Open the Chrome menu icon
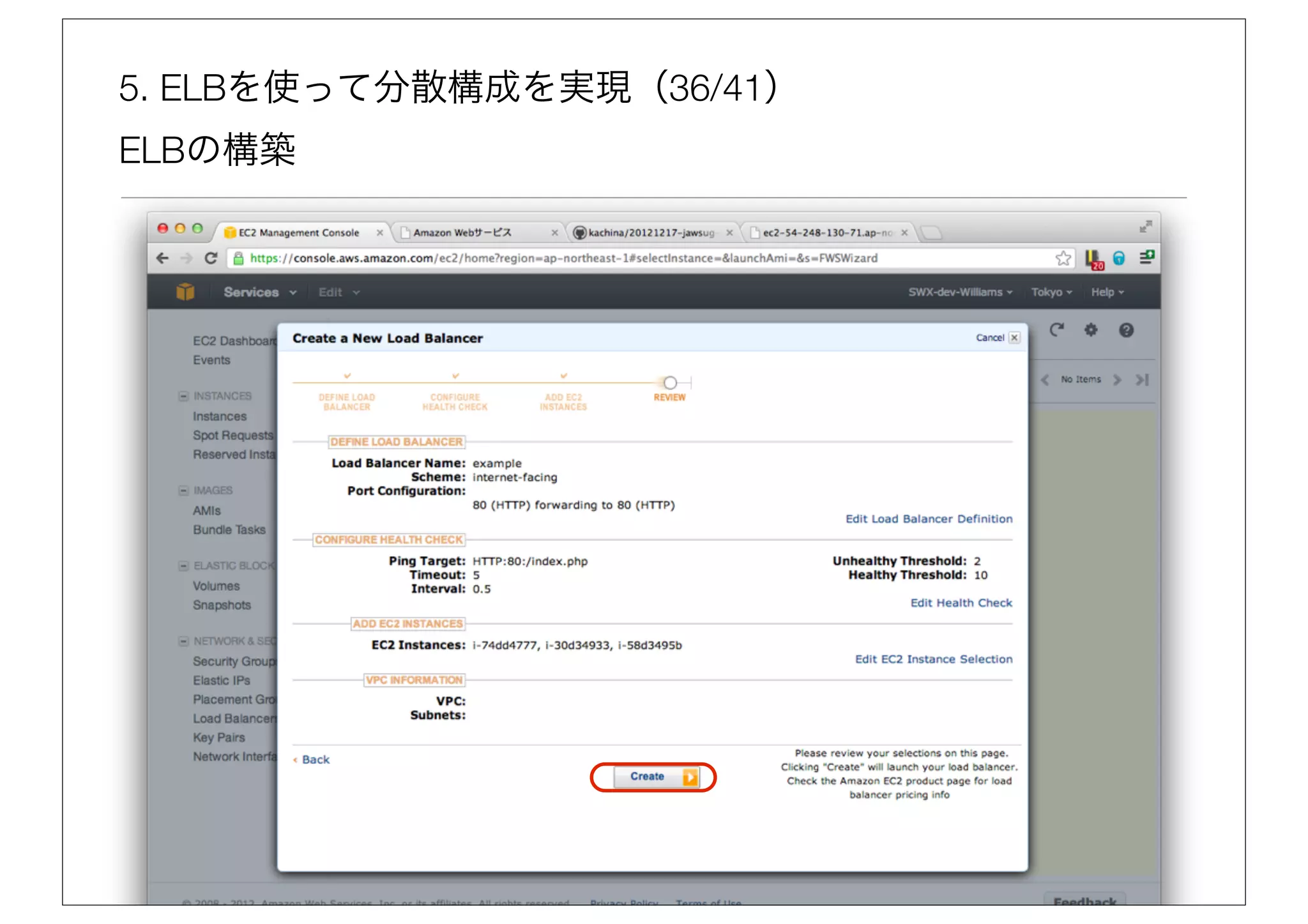 (x=1146, y=257)
